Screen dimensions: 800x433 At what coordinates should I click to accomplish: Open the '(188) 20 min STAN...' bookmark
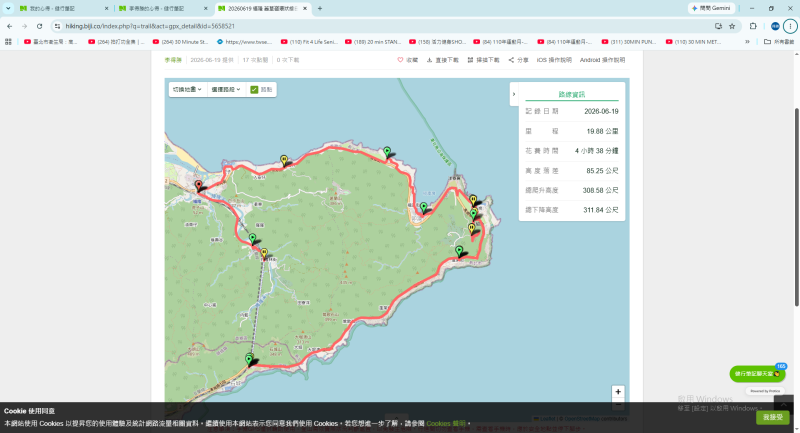click(373, 42)
